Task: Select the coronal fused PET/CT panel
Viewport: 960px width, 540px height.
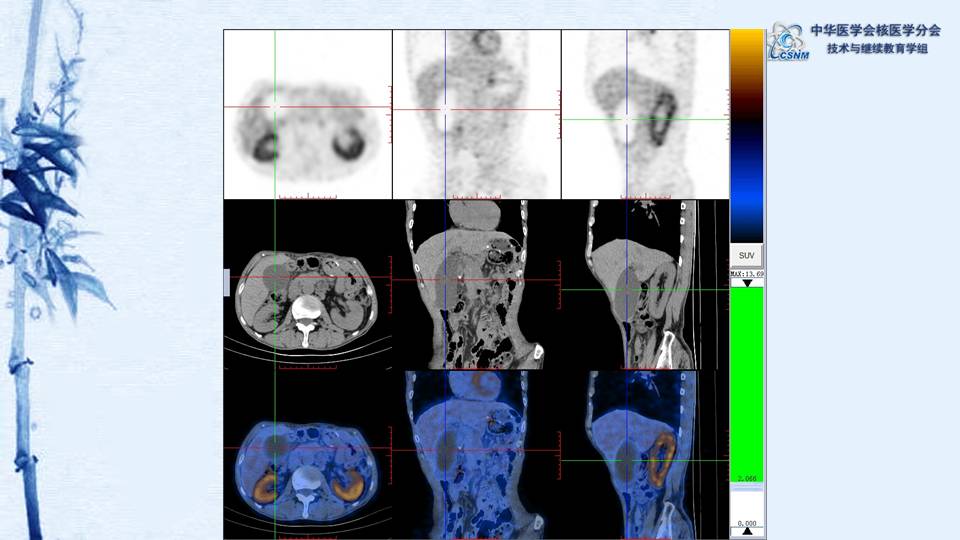Action: [476, 455]
